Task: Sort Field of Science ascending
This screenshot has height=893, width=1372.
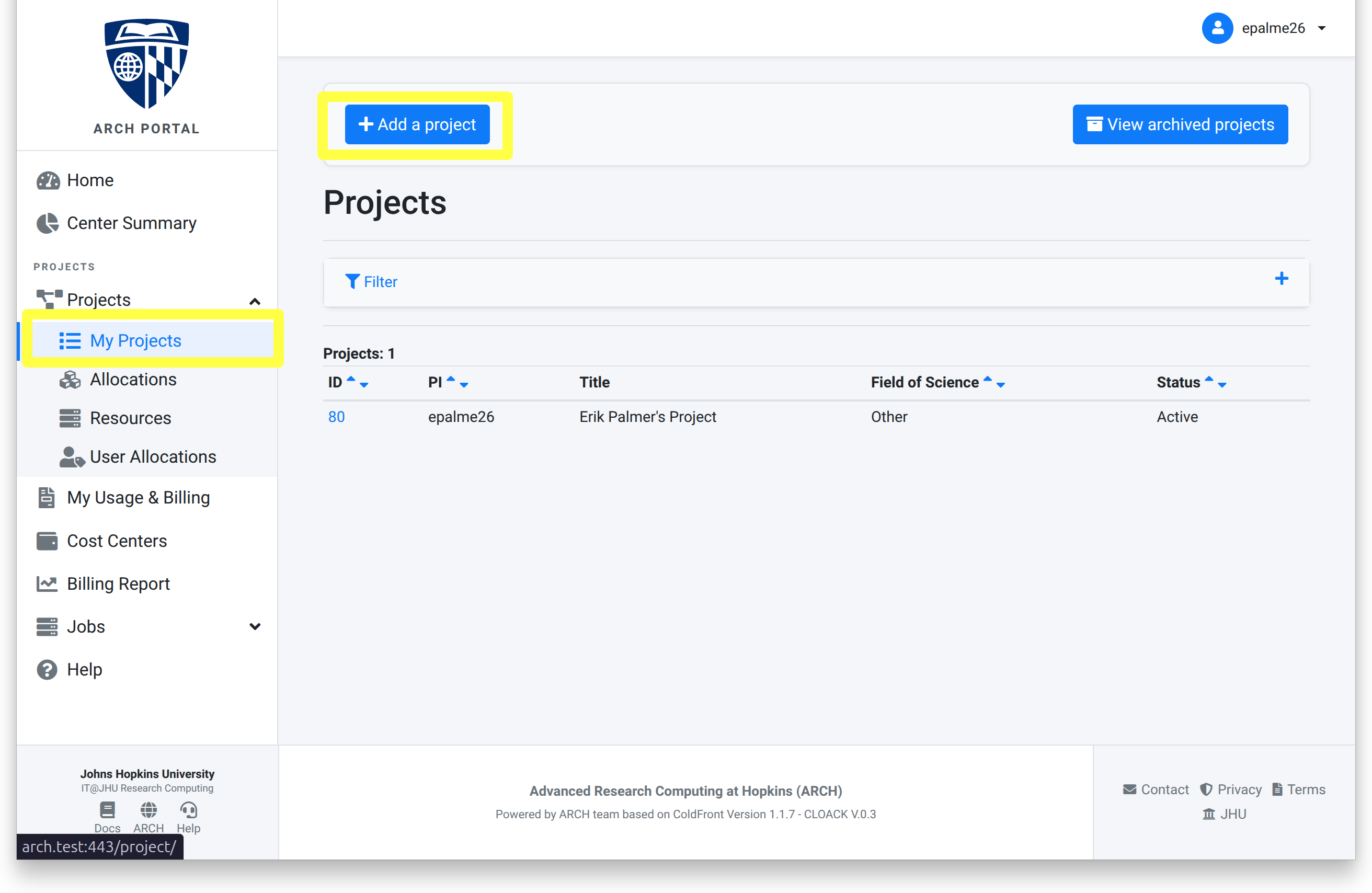Action: click(x=988, y=379)
